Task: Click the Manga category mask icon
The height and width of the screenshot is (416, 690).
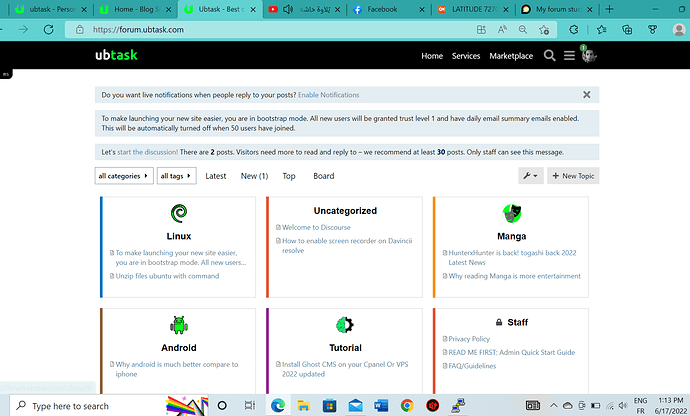Action: pos(511,214)
